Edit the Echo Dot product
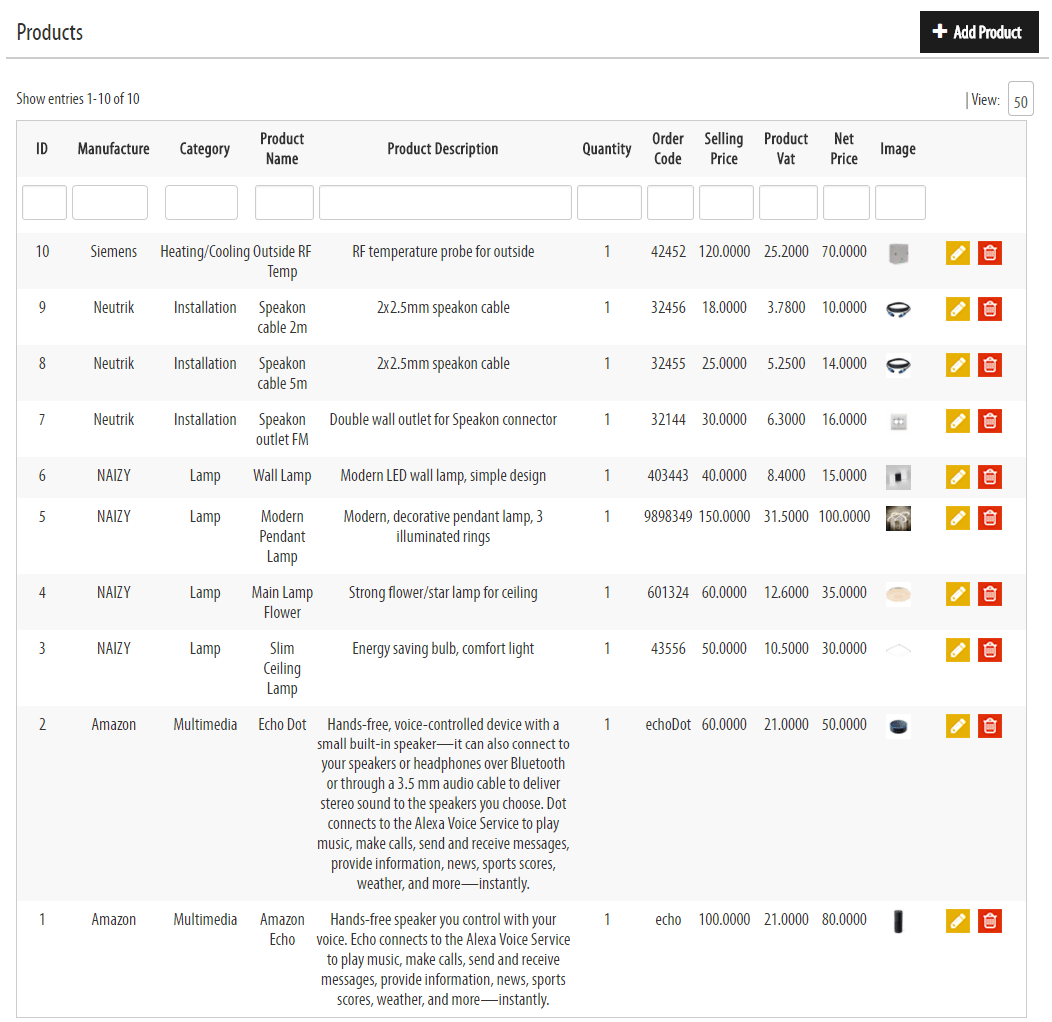The width and height of the screenshot is (1052, 1022). (x=958, y=726)
